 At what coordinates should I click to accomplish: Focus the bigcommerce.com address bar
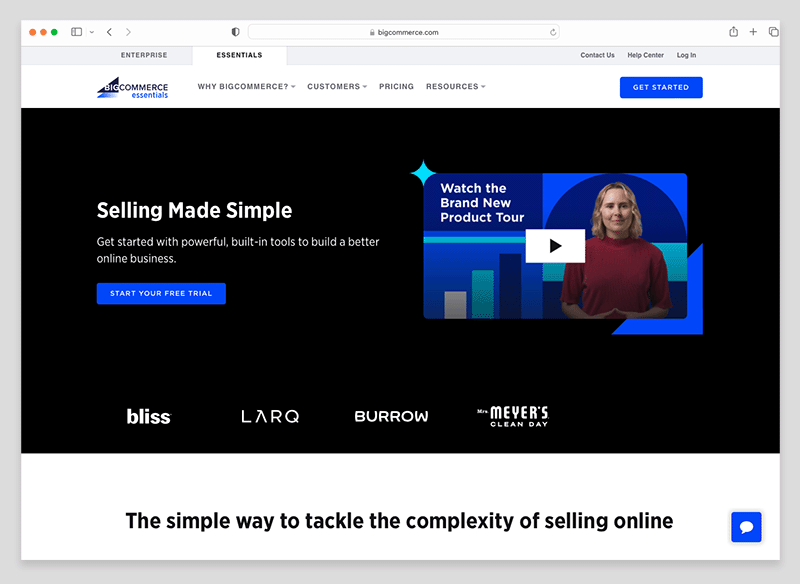[x=404, y=32]
